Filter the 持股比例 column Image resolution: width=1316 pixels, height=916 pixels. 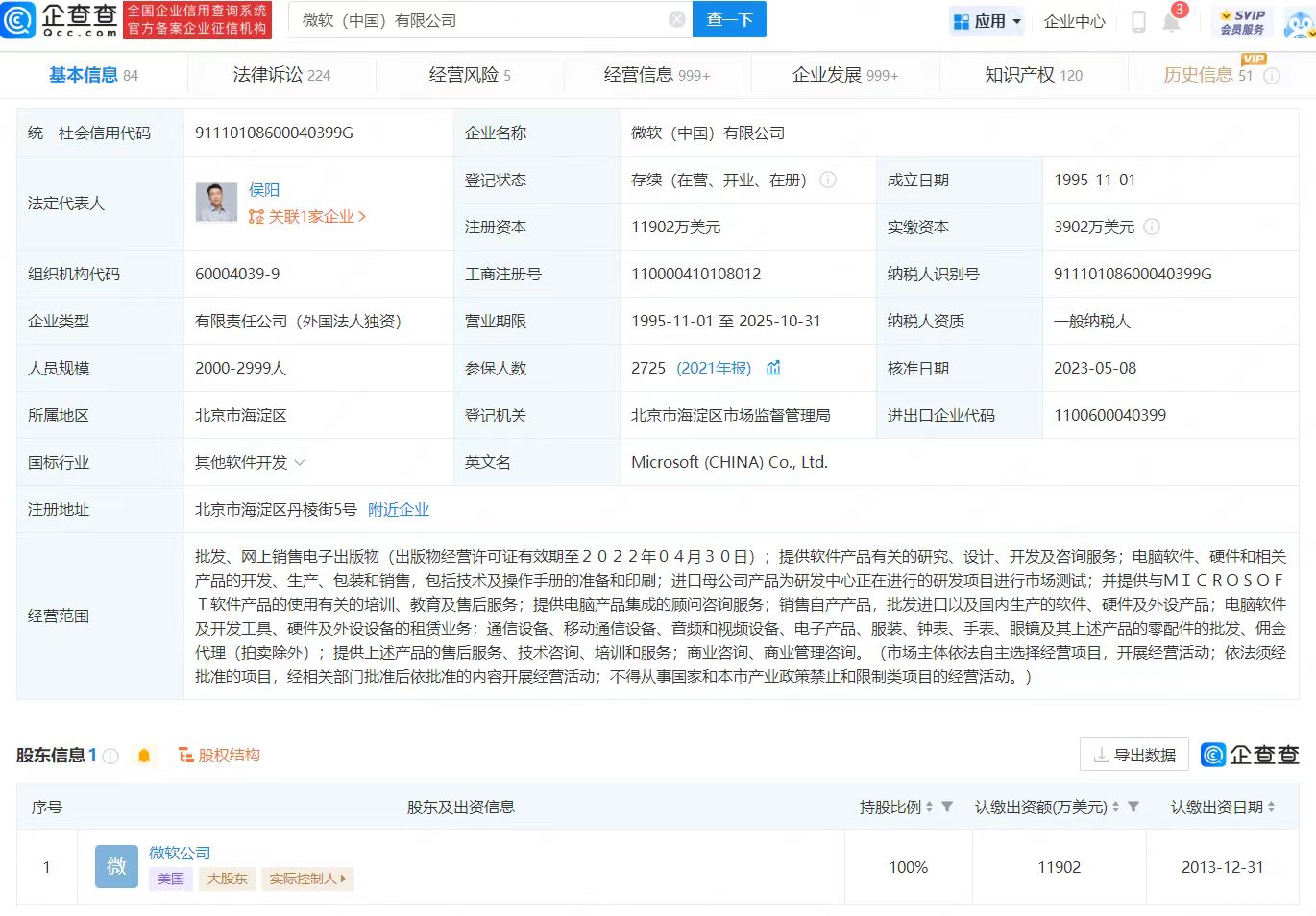click(947, 807)
